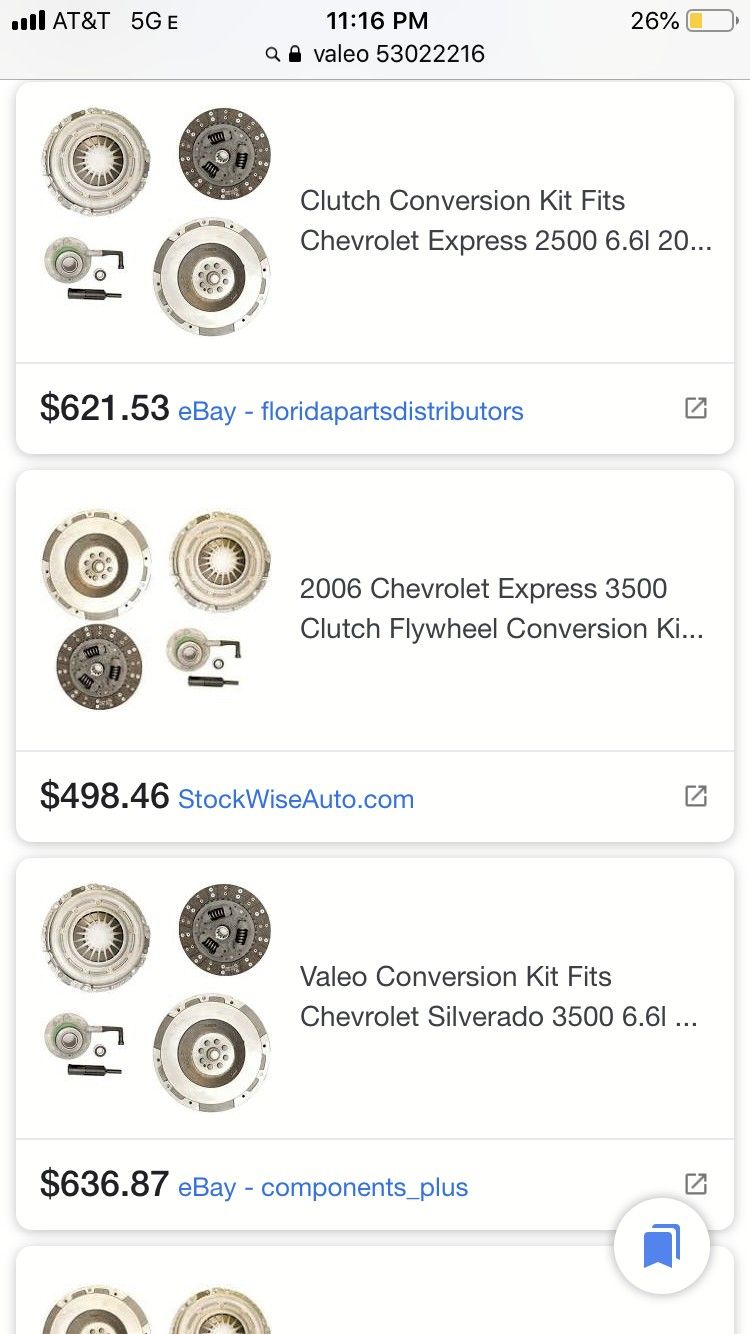Tap the blue floating bookmark button
Image resolution: width=750 pixels, height=1334 pixels.
tap(661, 1246)
